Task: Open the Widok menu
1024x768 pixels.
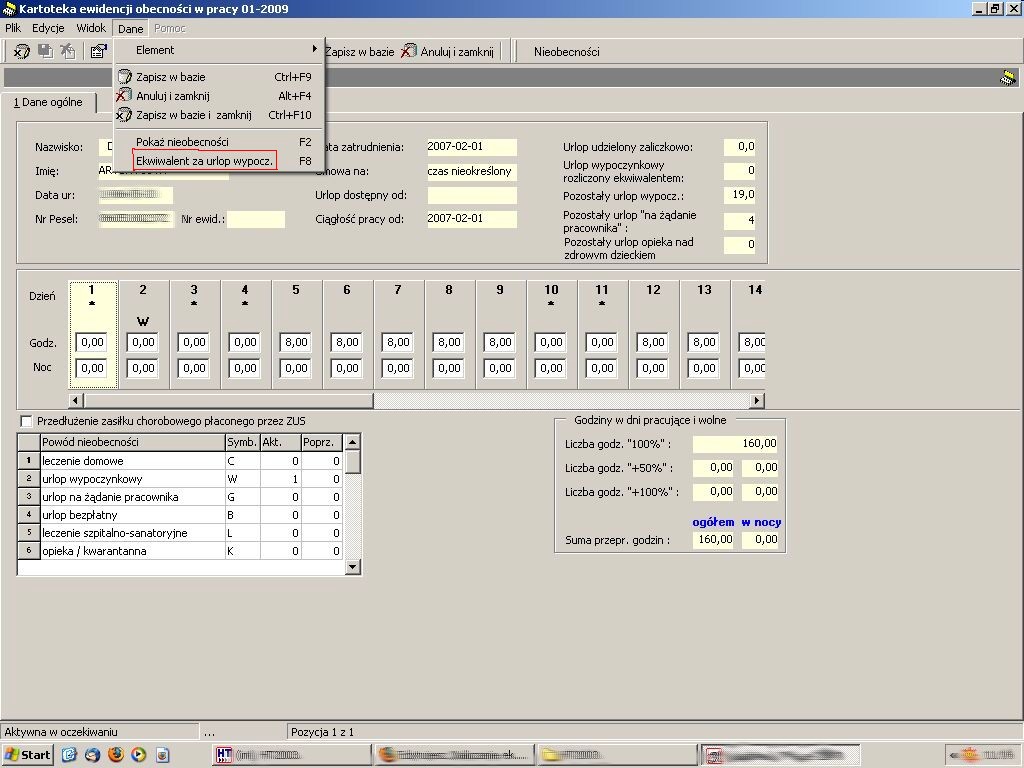Action: (91, 28)
